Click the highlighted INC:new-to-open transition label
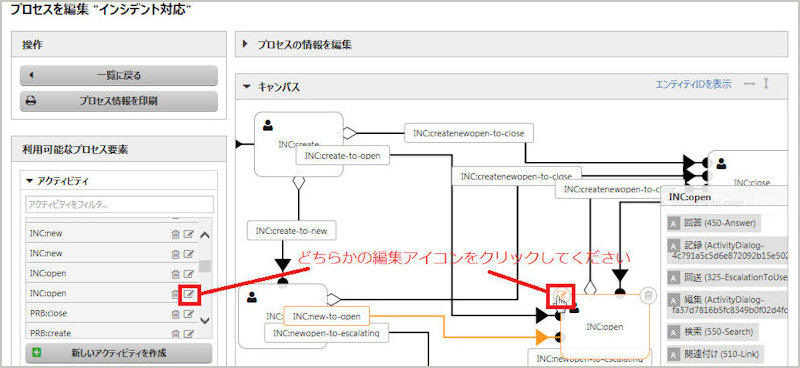Screen dimensions: 800x368 [326, 316]
